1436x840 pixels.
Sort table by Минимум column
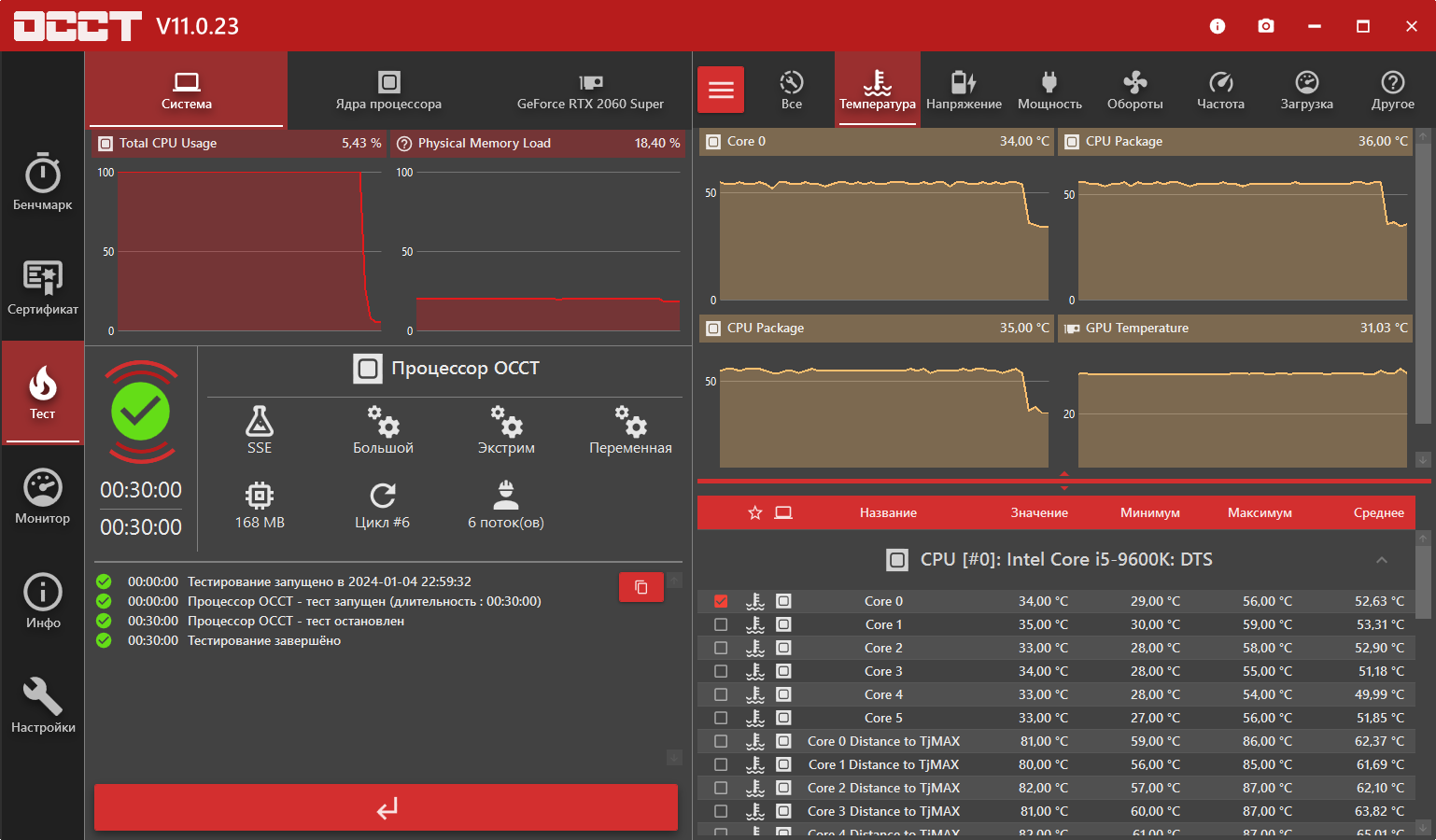click(1150, 512)
